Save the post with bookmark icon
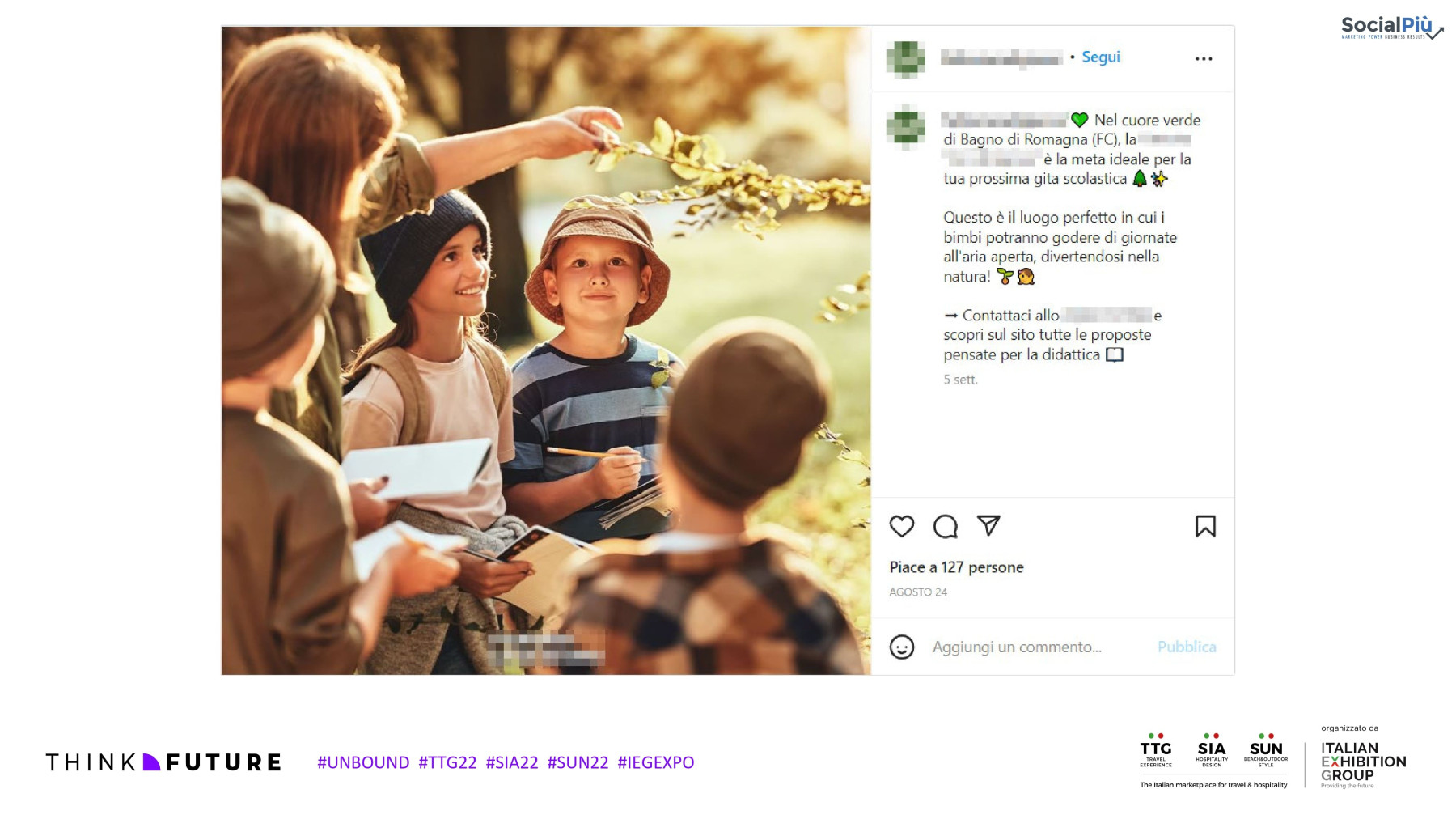 [1205, 527]
